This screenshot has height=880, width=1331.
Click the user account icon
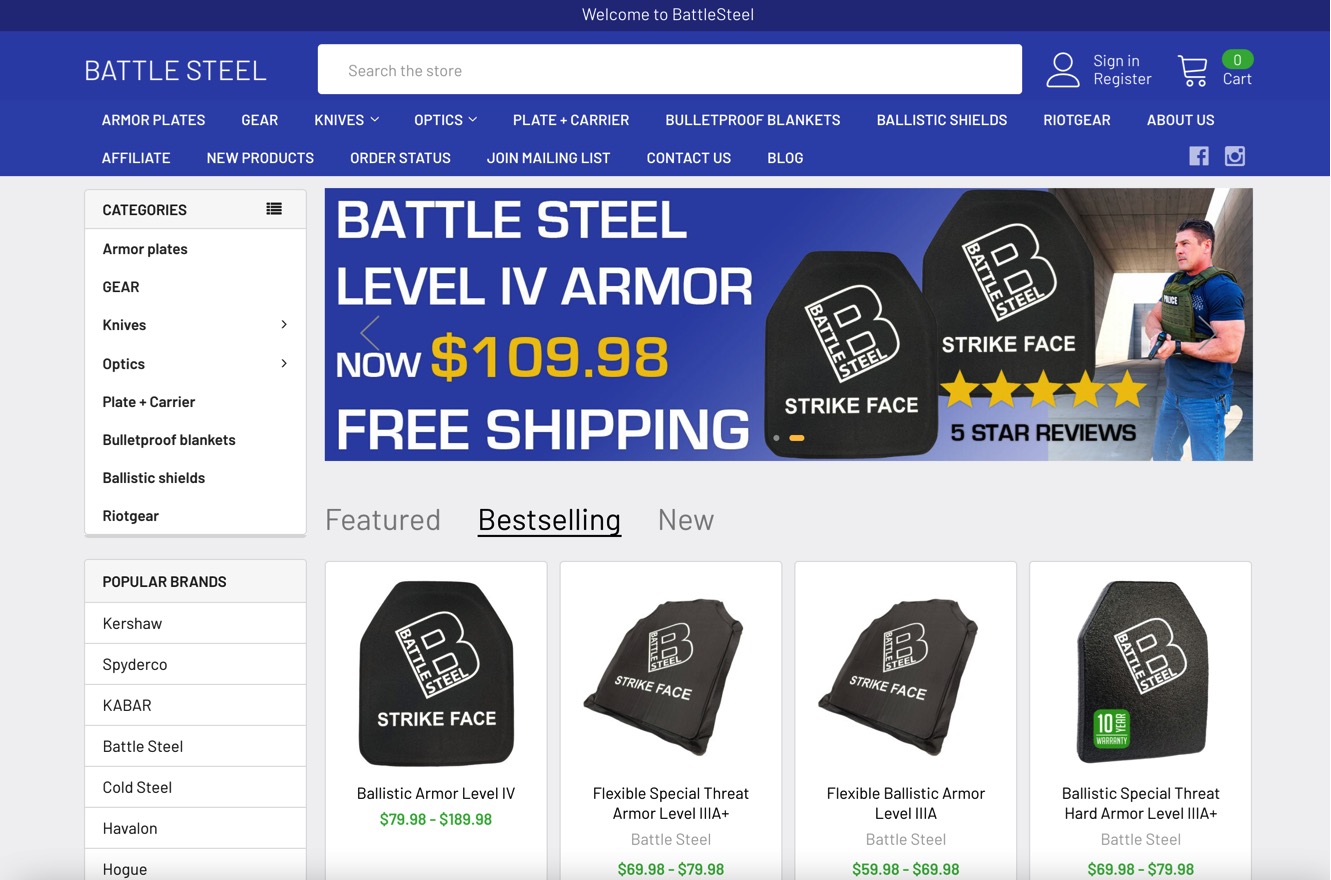click(x=1062, y=70)
